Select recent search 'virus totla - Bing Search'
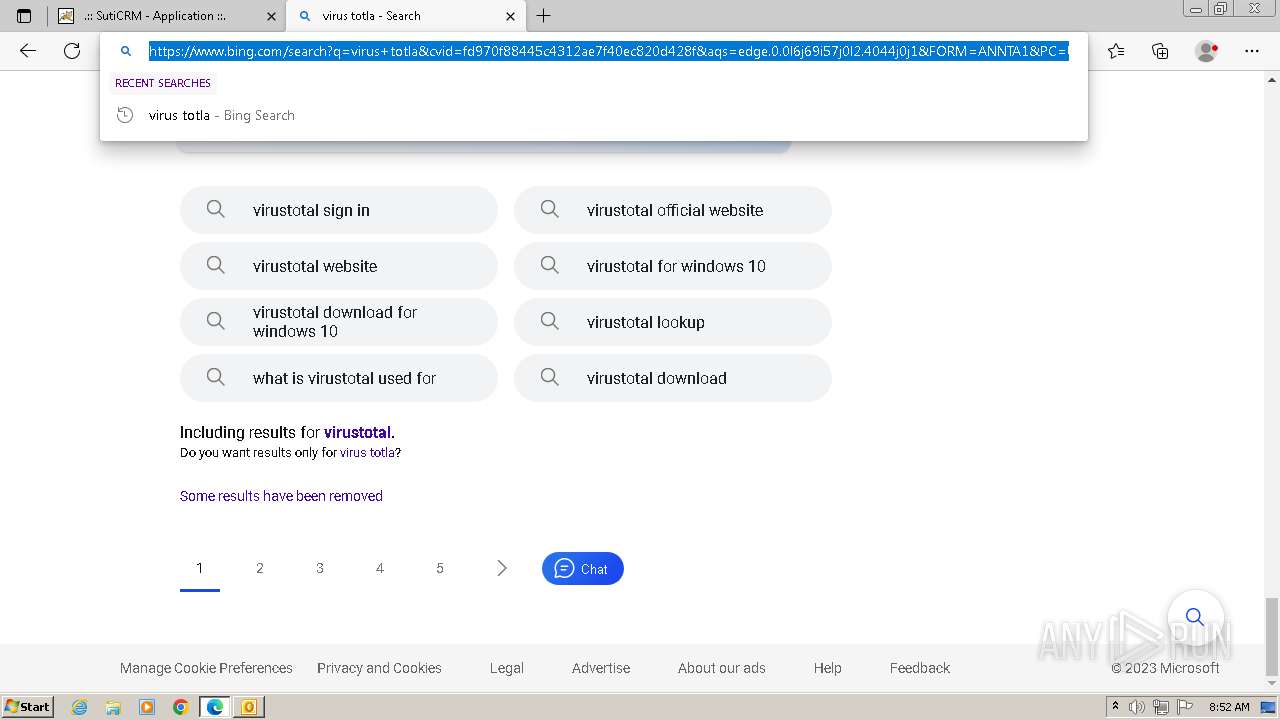Image resolution: width=1280 pixels, height=720 pixels. point(594,115)
